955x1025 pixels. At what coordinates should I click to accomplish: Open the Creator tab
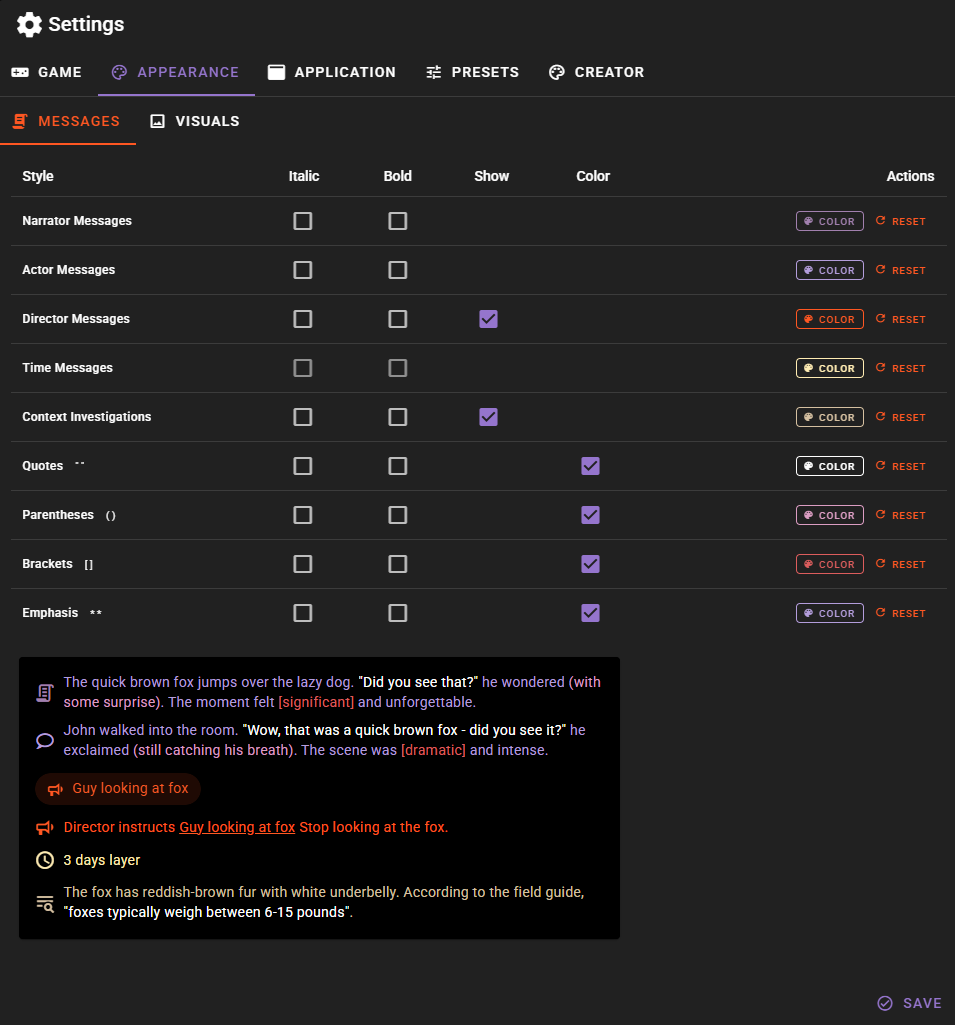click(596, 72)
